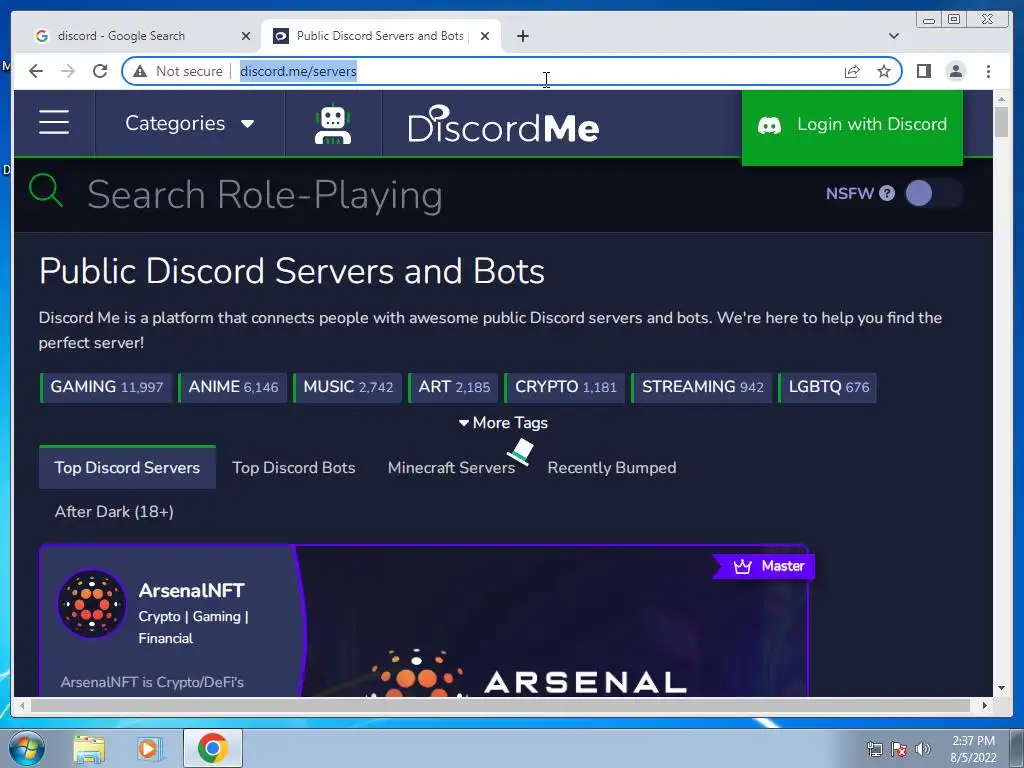The width and height of the screenshot is (1024, 768).
Task: Click the DiscordMe logo
Action: tap(503, 124)
